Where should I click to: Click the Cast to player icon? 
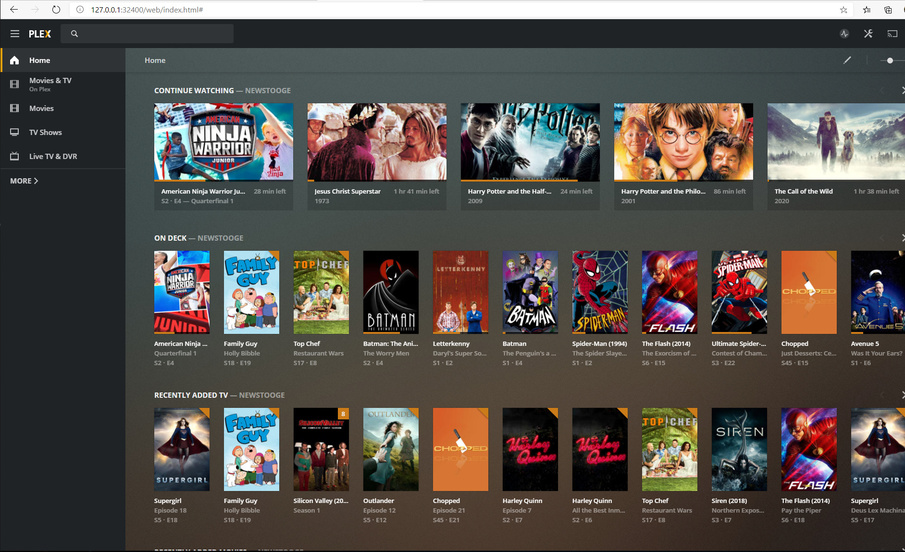pyautogui.click(x=892, y=33)
